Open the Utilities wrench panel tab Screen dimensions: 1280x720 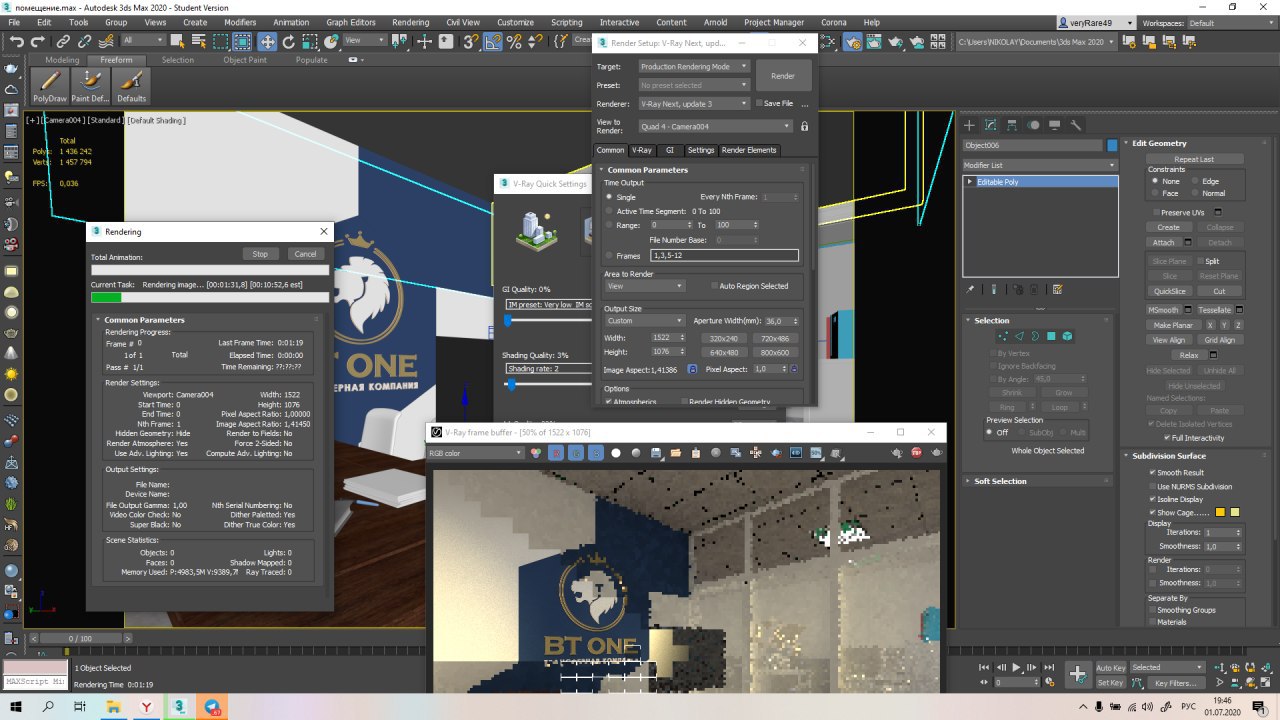pos(1076,125)
